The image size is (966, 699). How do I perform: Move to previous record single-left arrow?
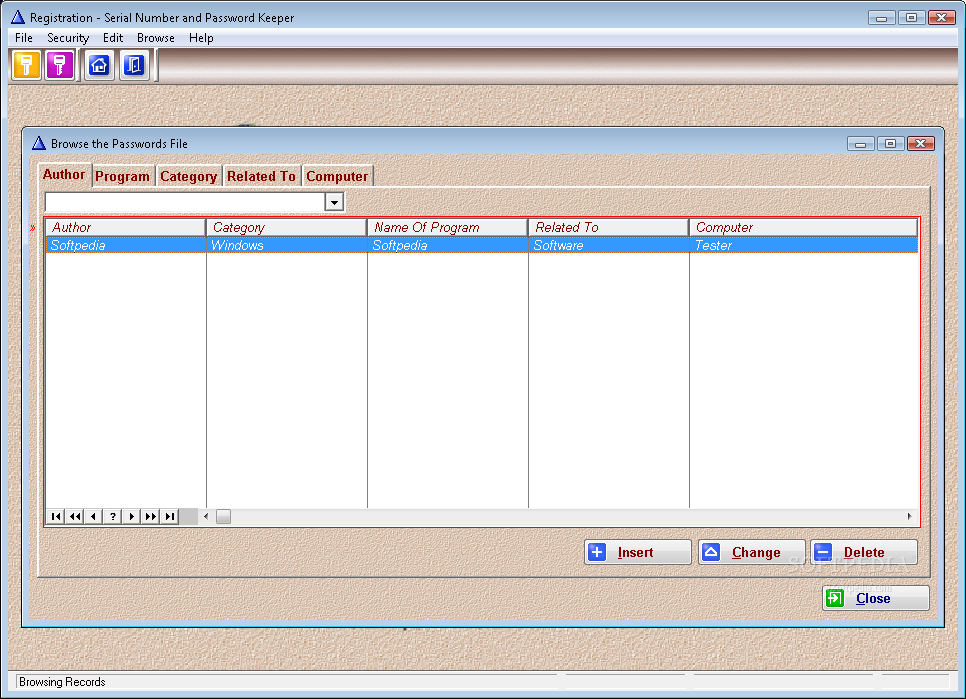(x=94, y=517)
